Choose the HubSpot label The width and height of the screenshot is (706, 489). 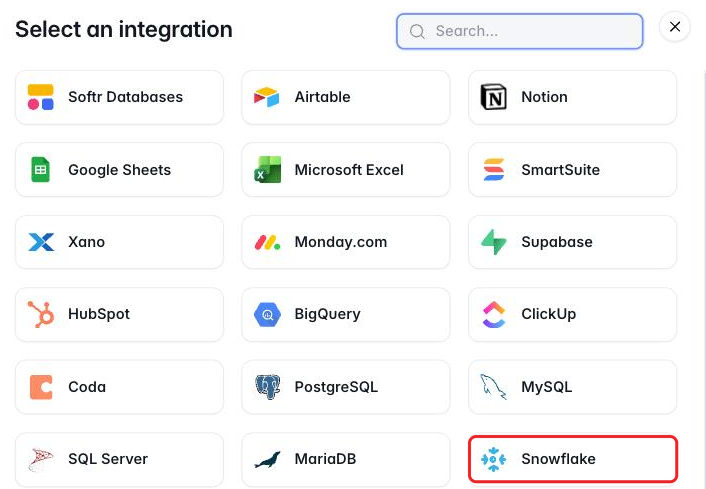(99, 314)
